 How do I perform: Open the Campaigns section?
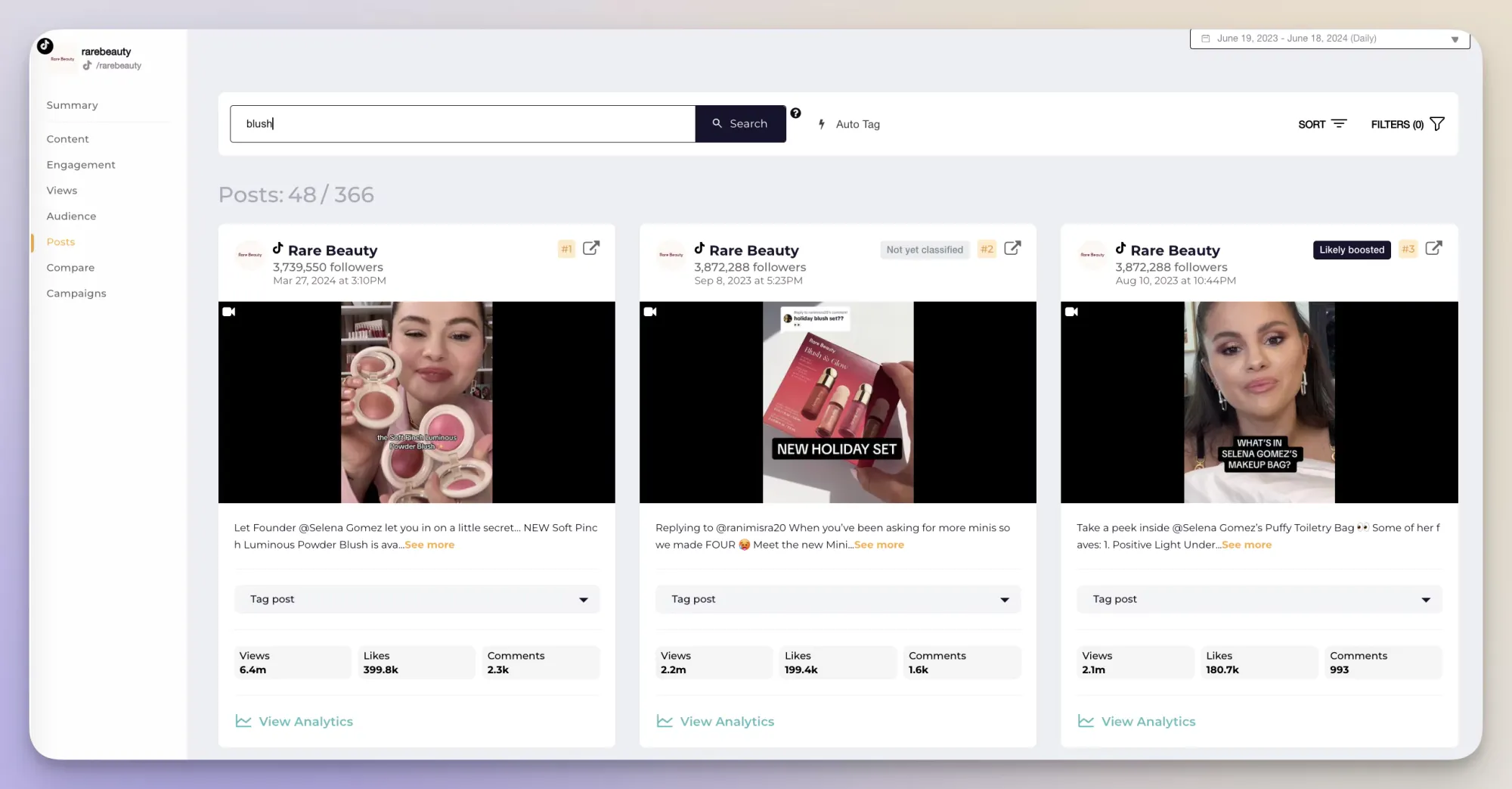tap(76, 294)
